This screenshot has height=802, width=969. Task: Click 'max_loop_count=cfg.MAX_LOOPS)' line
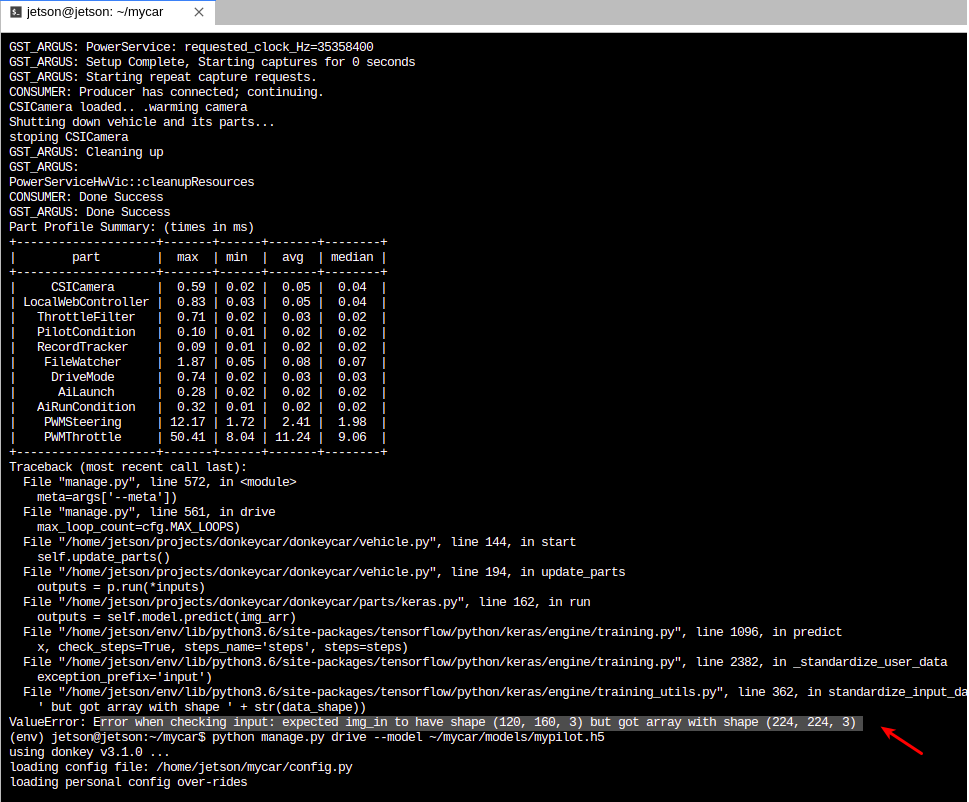click(x=138, y=527)
